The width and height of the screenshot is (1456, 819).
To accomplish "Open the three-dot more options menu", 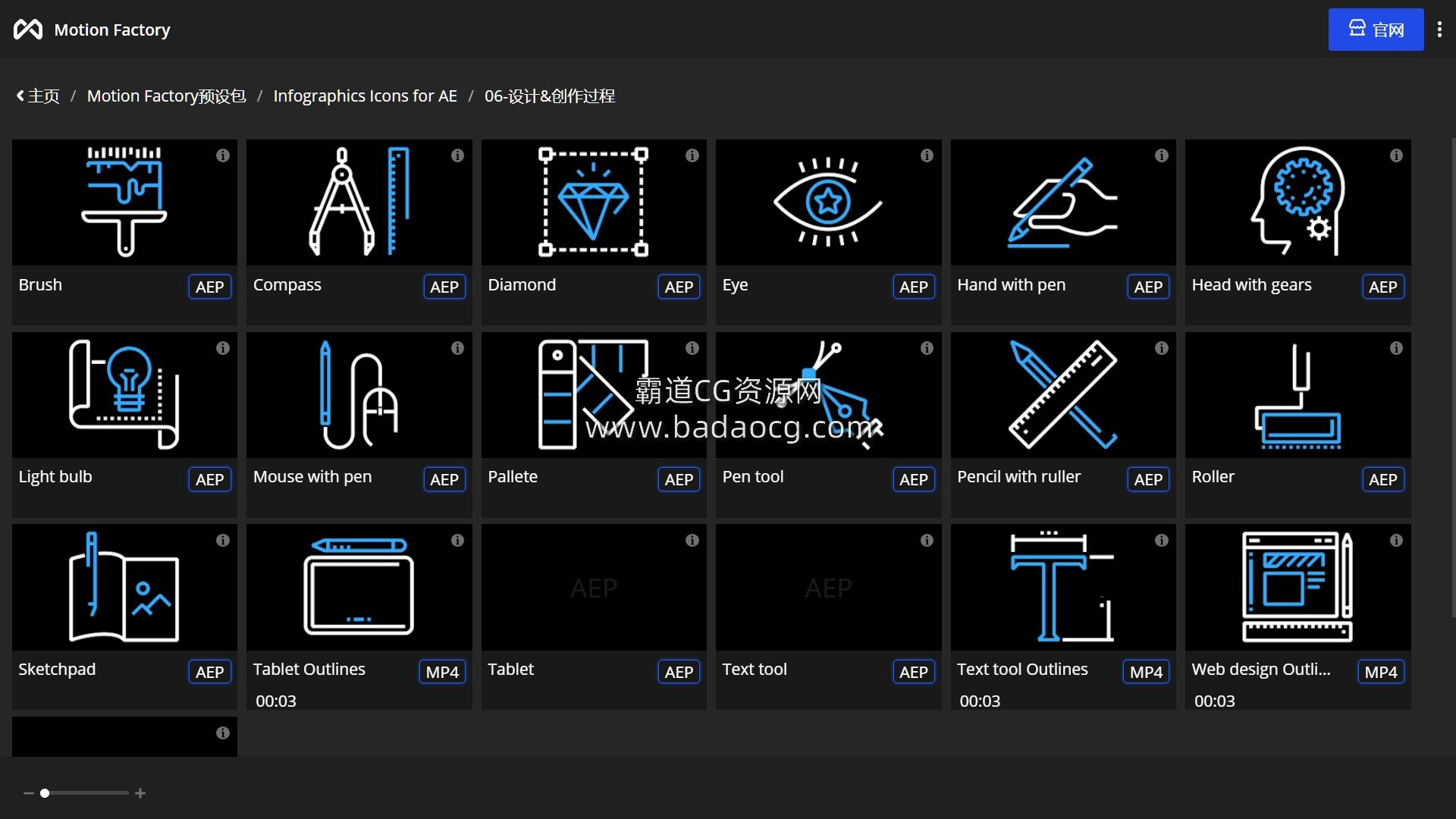I will point(1439,30).
